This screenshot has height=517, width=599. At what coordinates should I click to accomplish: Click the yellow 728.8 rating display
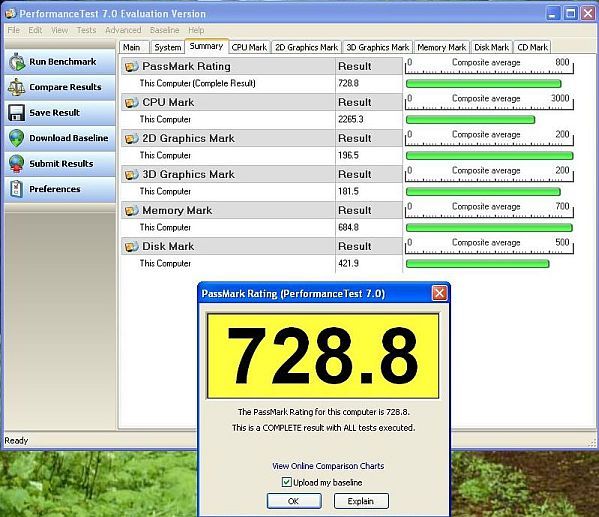pos(323,356)
